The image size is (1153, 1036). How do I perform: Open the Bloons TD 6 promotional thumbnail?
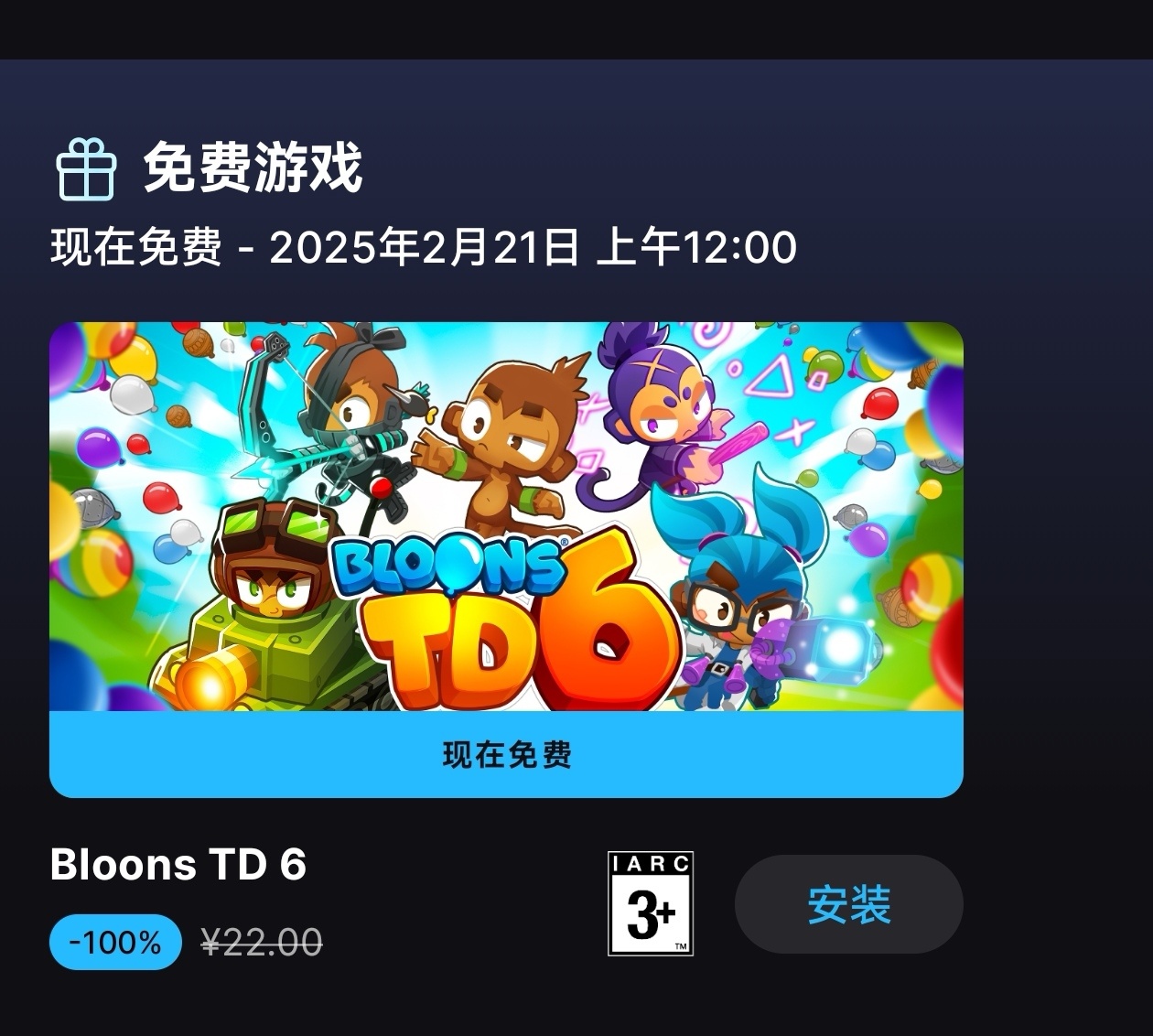click(506, 516)
